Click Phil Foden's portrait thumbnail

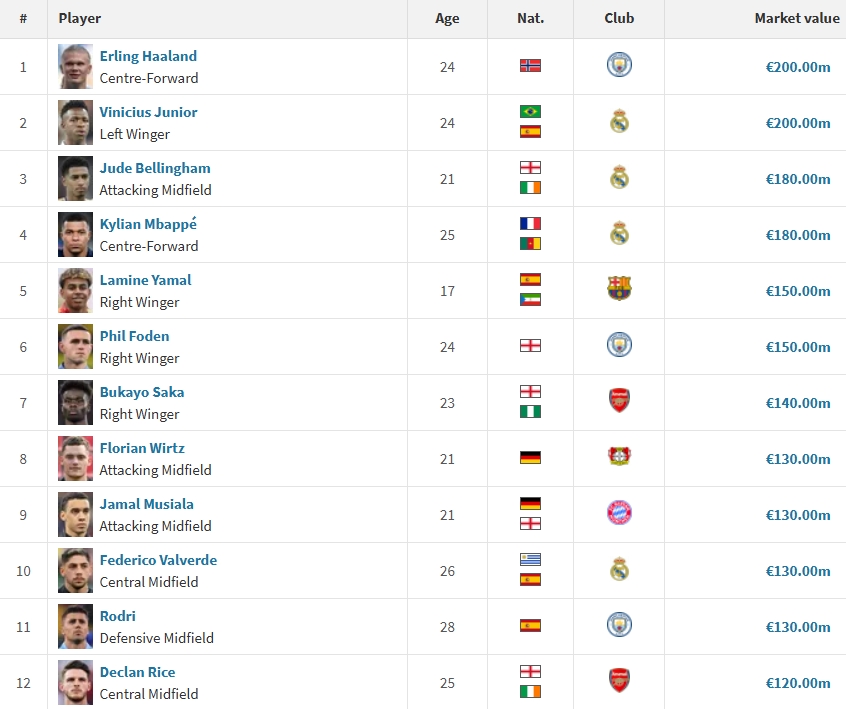pyautogui.click(x=75, y=346)
